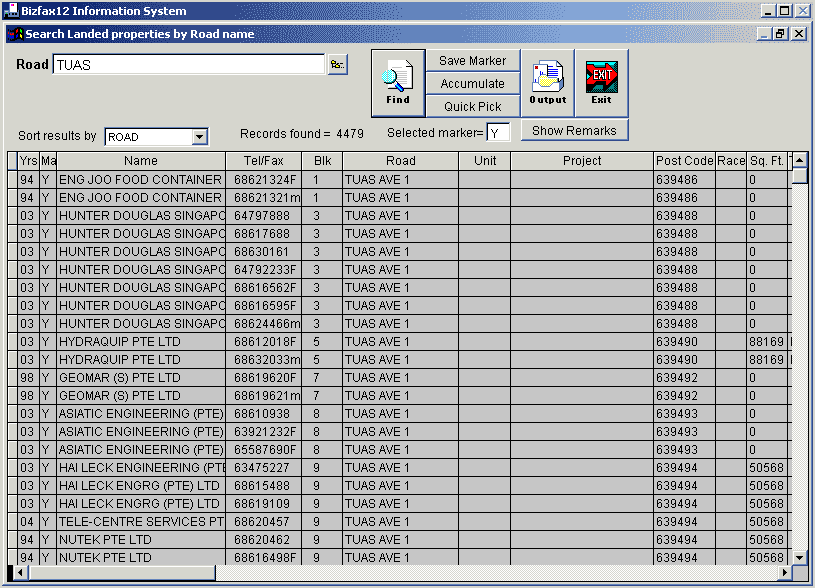Viewport: 815px width, 588px height.
Task: Click the Yrs column header
Action: point(29,161)
